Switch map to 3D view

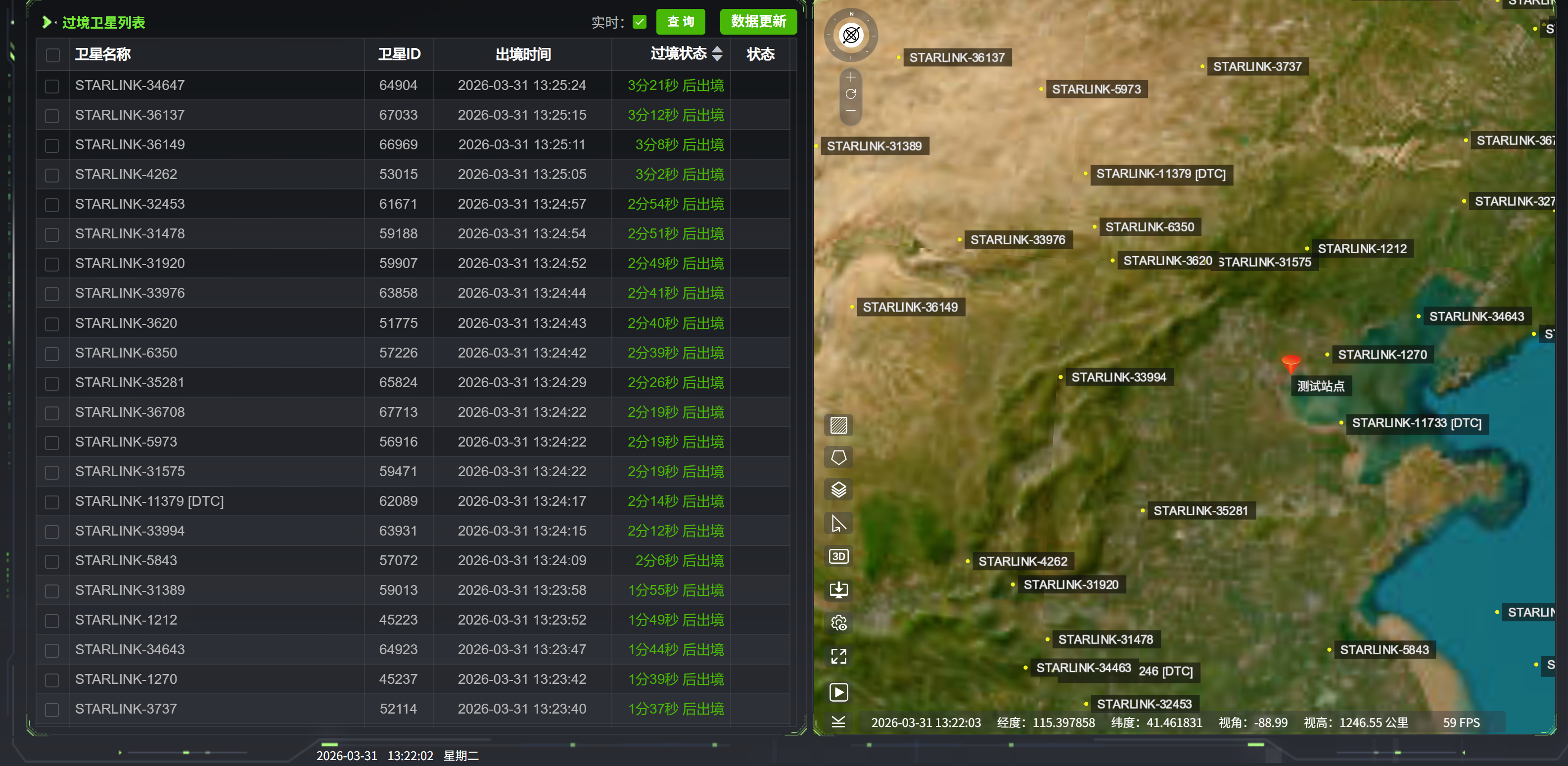tap(838, 556)
